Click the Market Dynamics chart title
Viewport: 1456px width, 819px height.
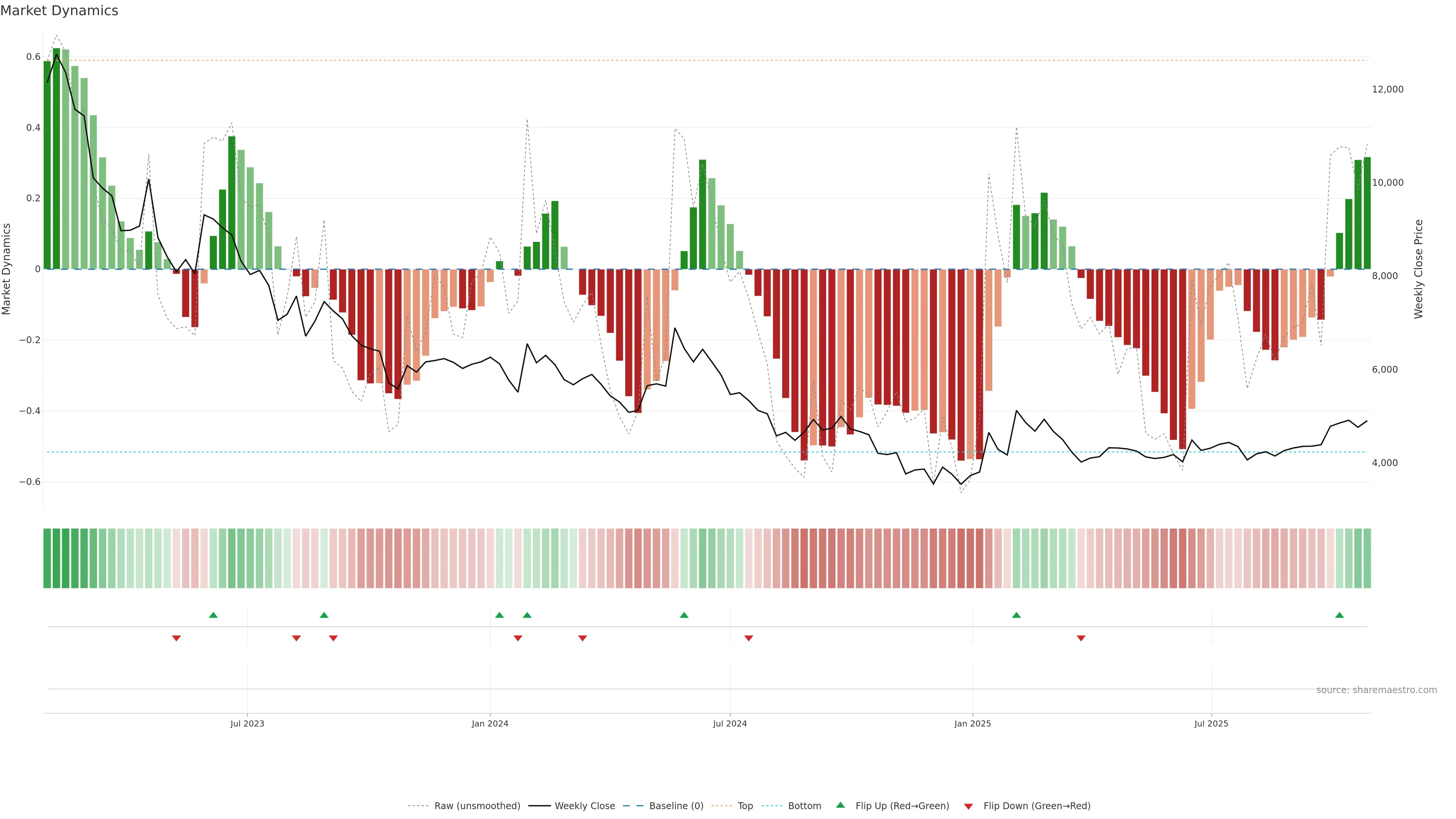pos(60,11)
